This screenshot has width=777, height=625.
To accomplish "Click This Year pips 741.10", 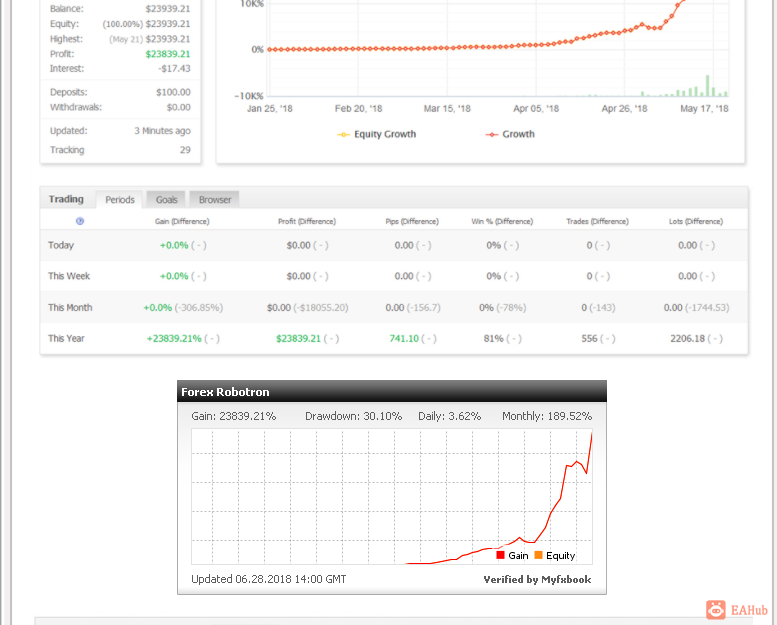I will [404, 339].
